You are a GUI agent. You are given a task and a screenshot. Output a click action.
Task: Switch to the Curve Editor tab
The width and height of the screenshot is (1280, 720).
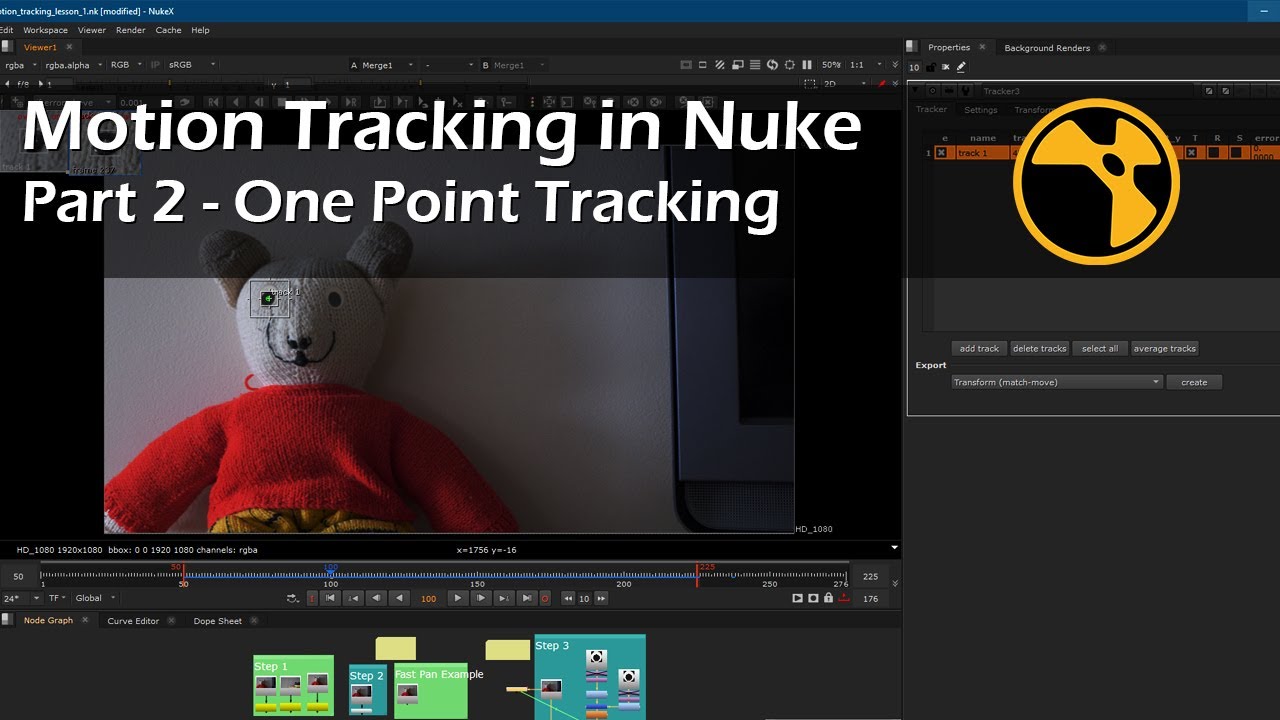coord(133,621)
